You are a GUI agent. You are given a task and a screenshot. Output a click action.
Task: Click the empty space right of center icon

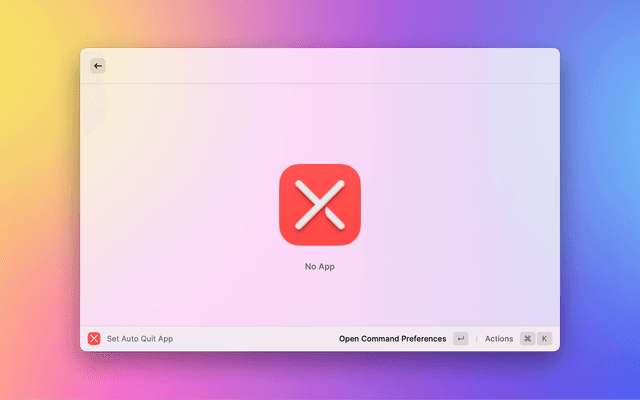pyautogui.click(x=460, y=205)
